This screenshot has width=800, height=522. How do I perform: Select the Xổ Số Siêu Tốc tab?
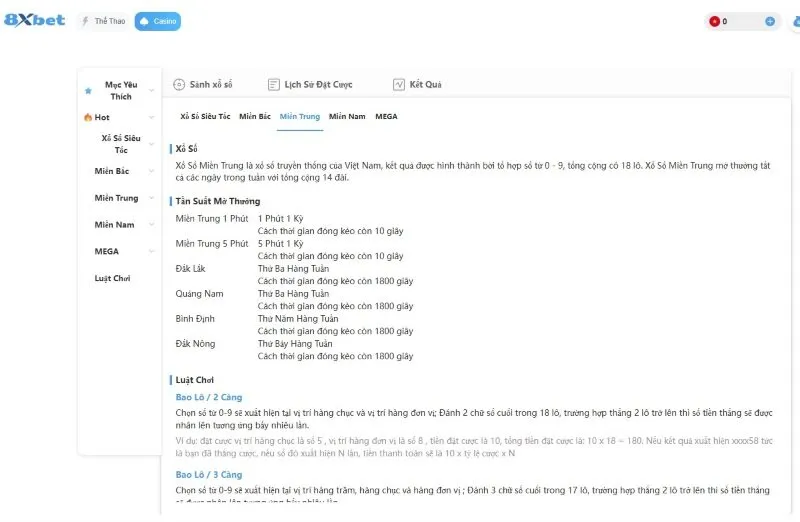point(205,117)
